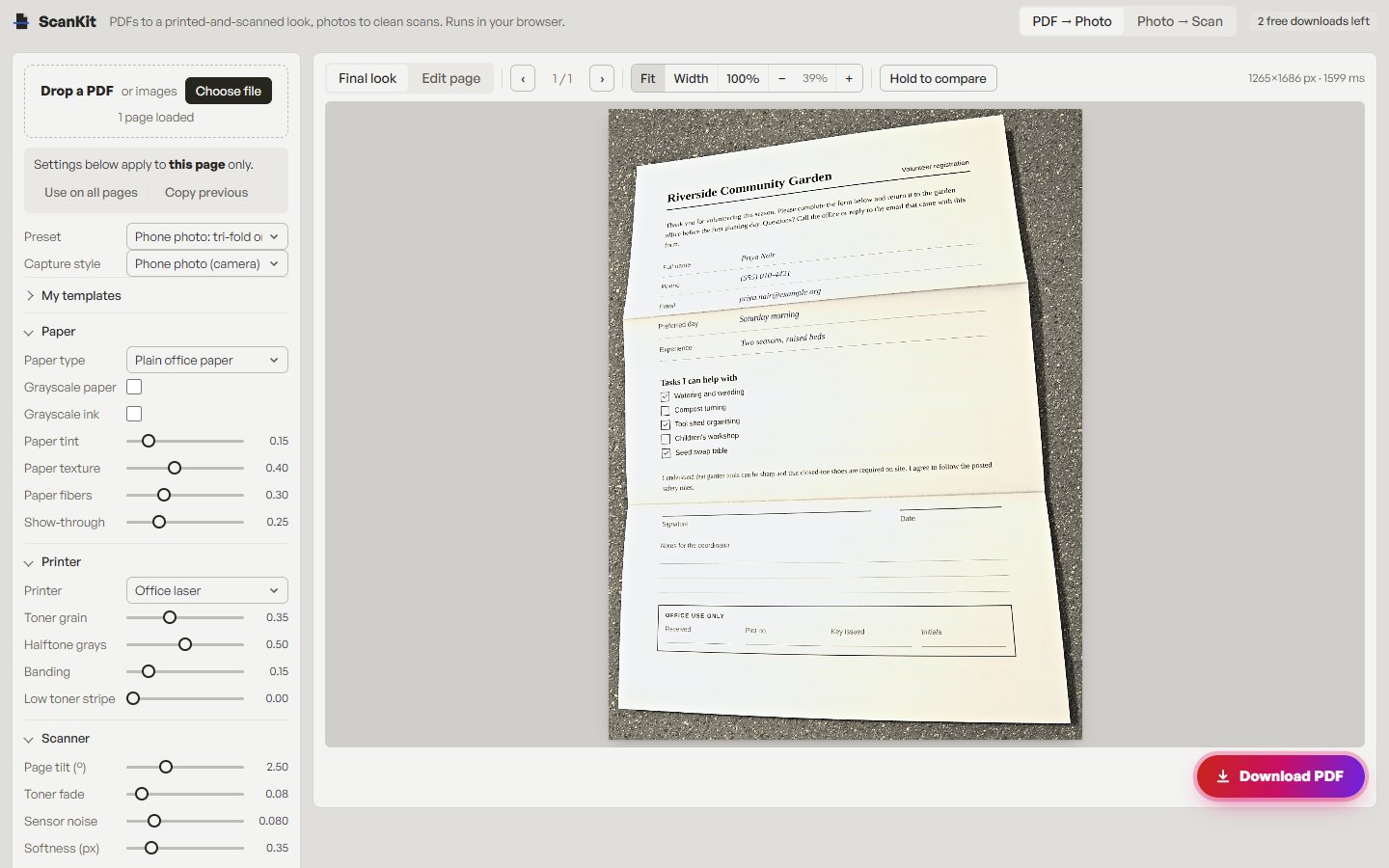The width and height of the screenshot is (1389, 868).
Task: Select the Edit page tab
Action: pyautogui.click(x=450, y=78)
